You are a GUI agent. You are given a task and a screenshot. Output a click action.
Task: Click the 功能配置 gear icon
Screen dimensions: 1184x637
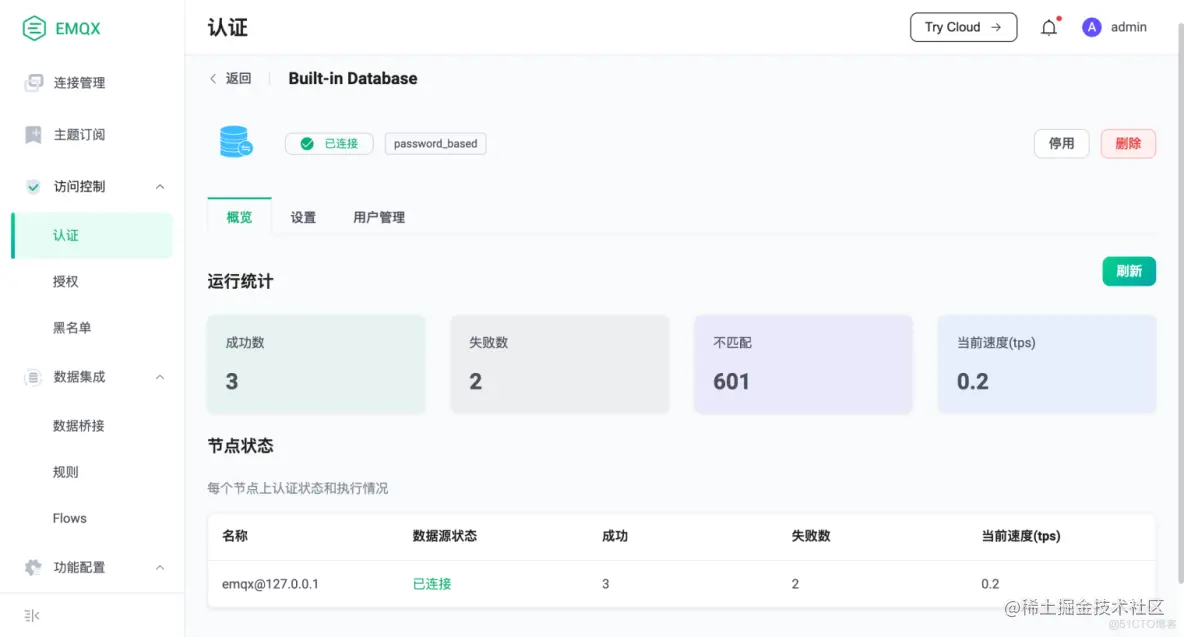(31, 567)
